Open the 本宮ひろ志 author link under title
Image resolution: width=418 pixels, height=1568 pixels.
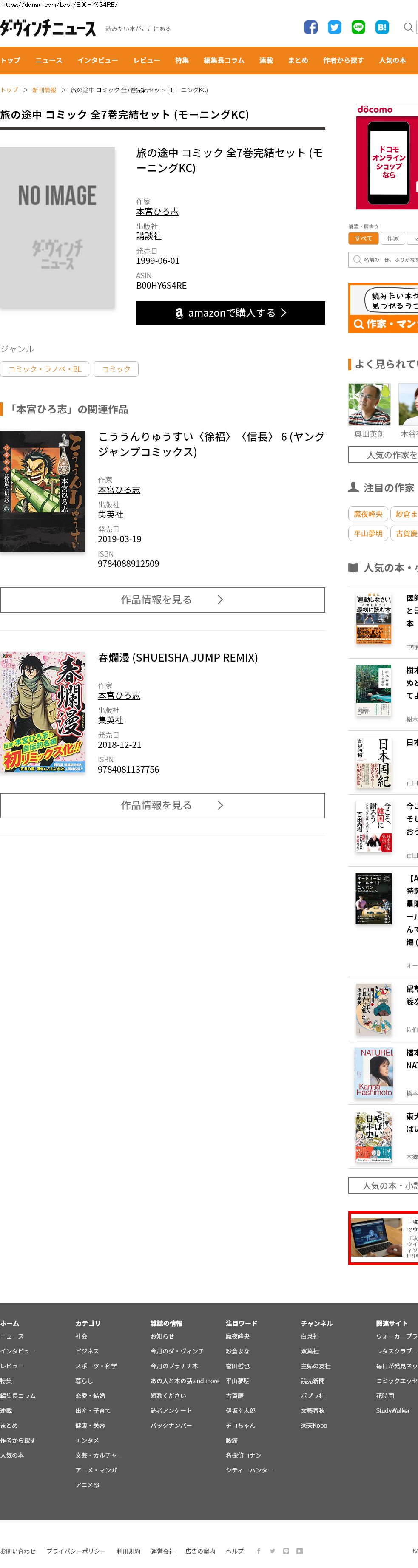point(157,212)
